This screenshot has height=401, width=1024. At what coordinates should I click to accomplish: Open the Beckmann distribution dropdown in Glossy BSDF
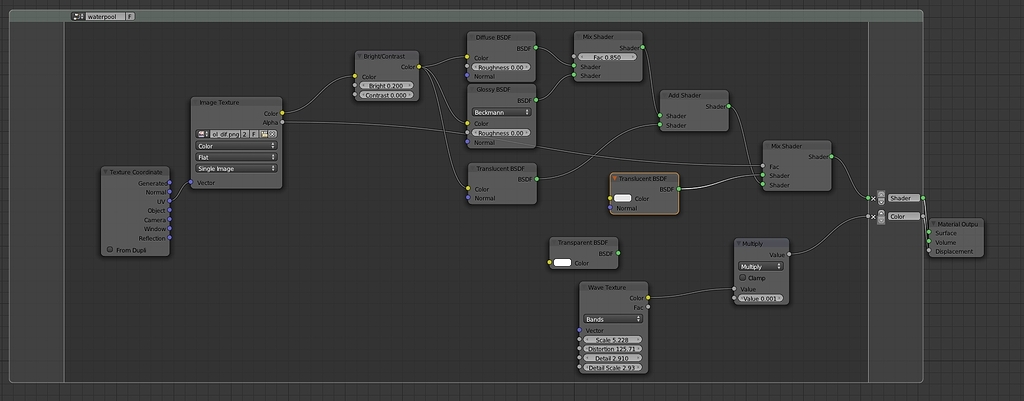point(502,112)
